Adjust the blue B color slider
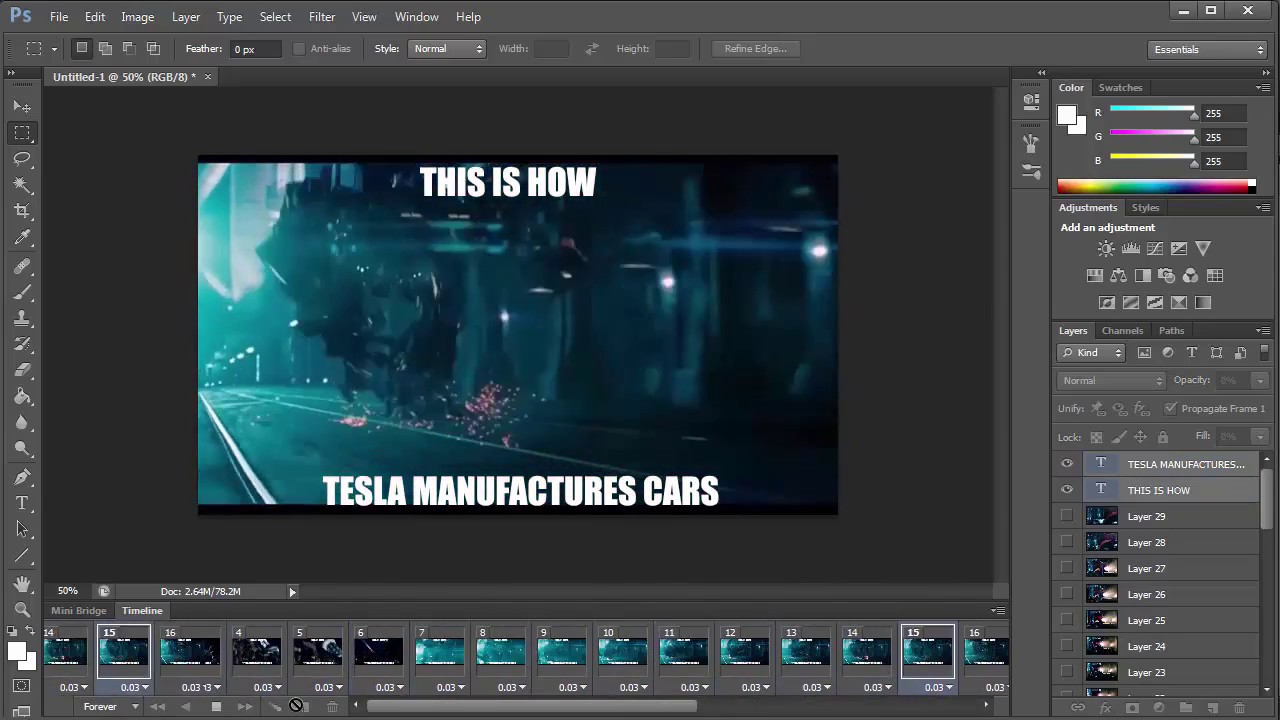This screenshot has width=1280, height=720. pos(1152,160)
